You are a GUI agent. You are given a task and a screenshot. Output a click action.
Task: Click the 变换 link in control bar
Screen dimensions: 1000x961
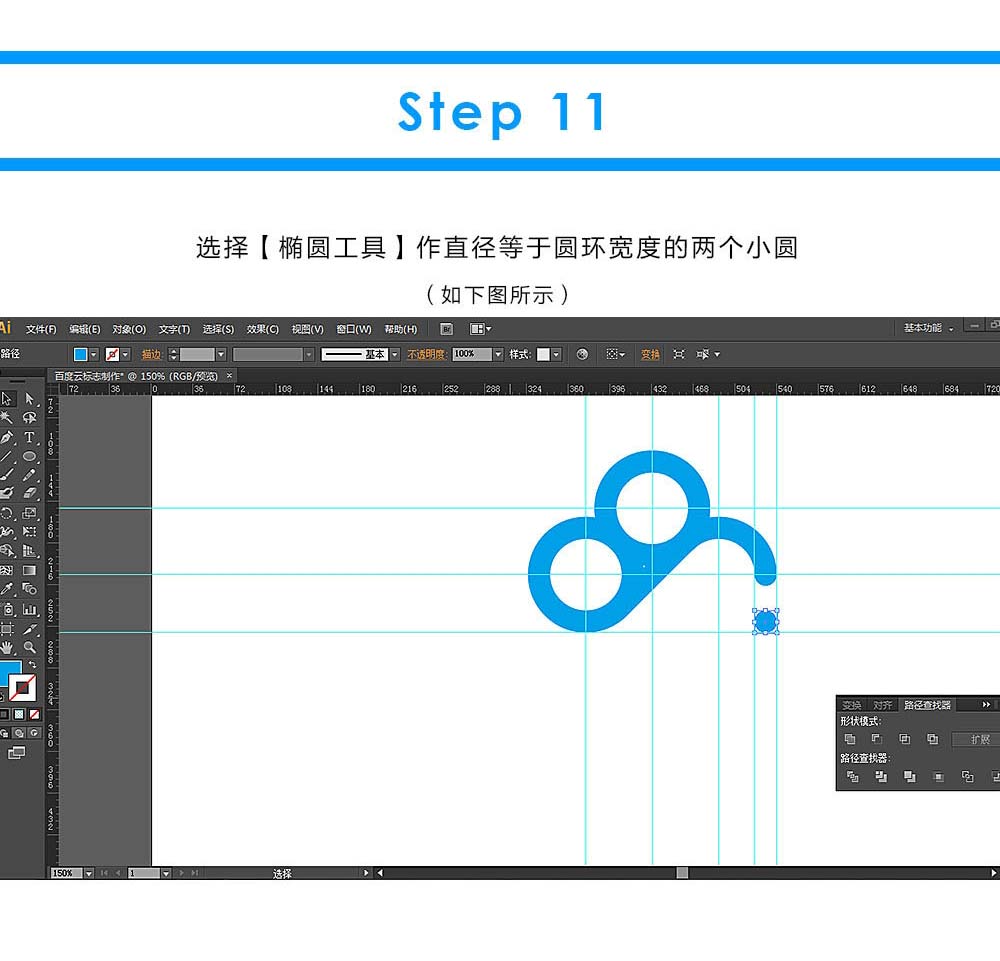(x=650, y=354)
